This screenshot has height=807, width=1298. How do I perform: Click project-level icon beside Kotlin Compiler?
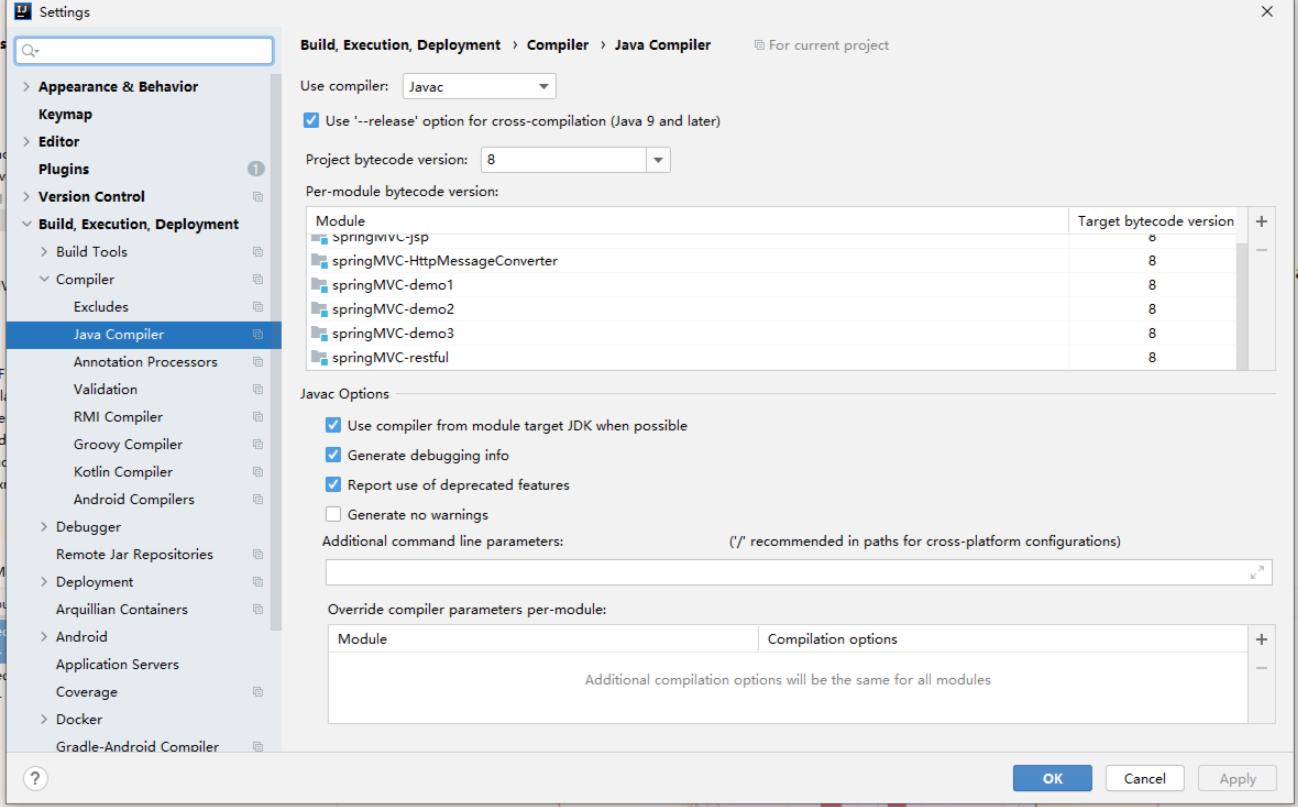(258, 472)
